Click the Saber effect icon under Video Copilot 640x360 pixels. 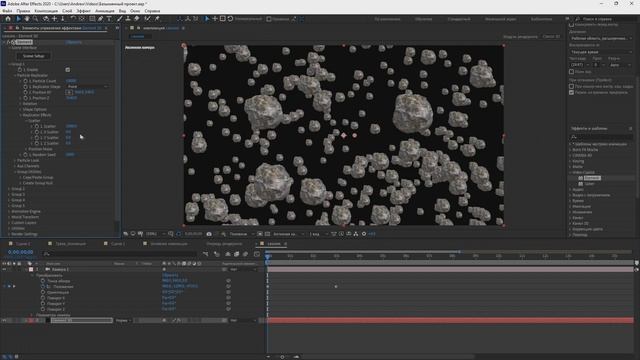click(x=581, y=184)
